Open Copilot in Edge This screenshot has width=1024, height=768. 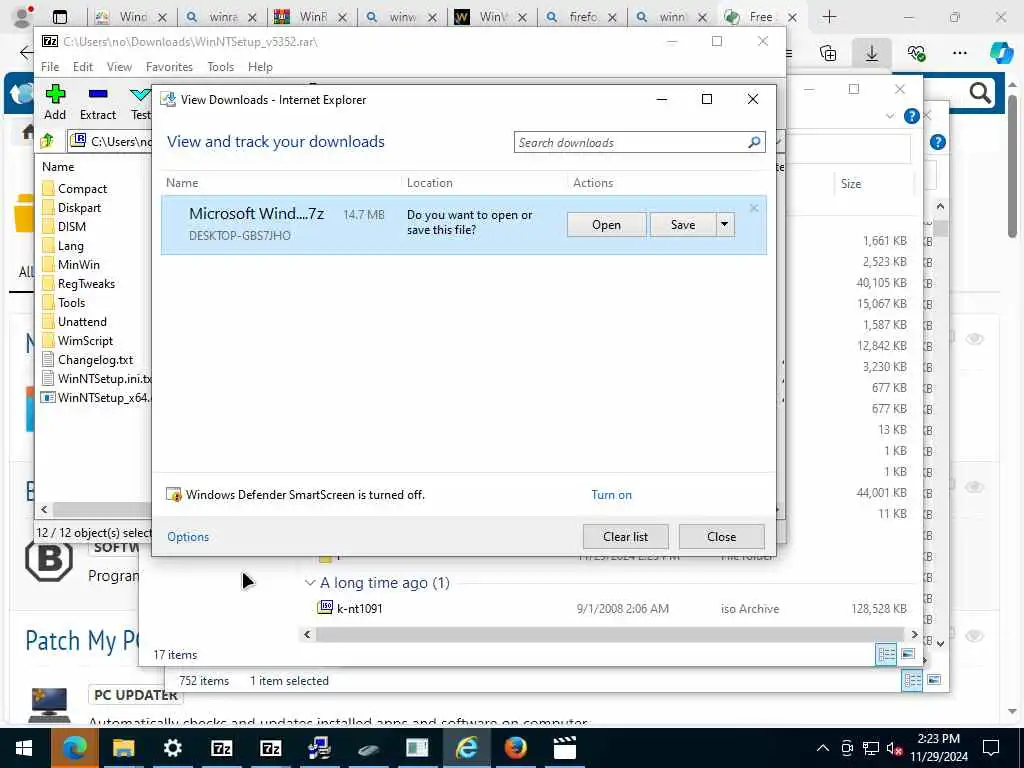pyautogui.click(x=1001, y=52)
